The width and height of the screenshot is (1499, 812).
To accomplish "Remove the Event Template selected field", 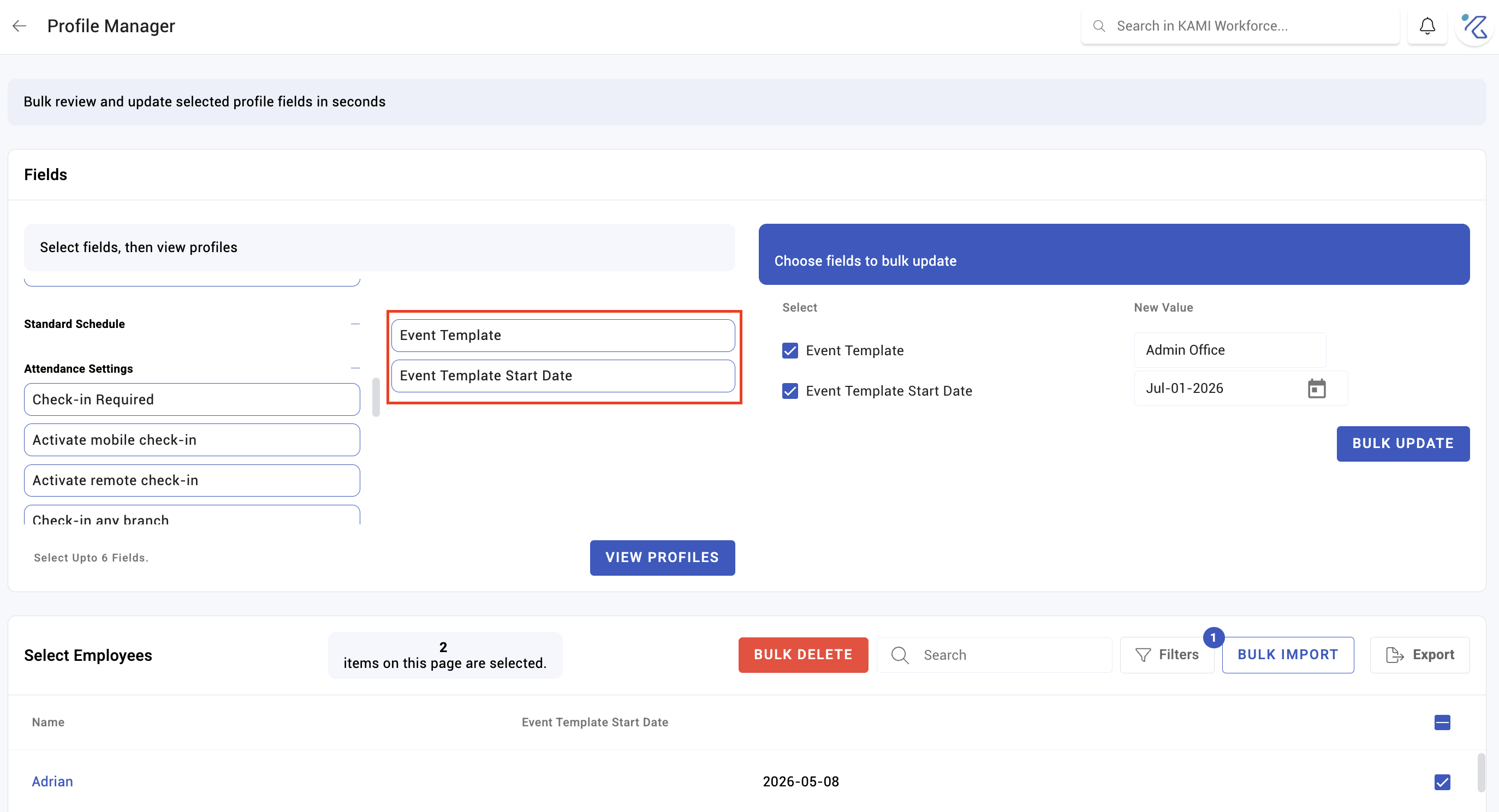I will (563, 336).
